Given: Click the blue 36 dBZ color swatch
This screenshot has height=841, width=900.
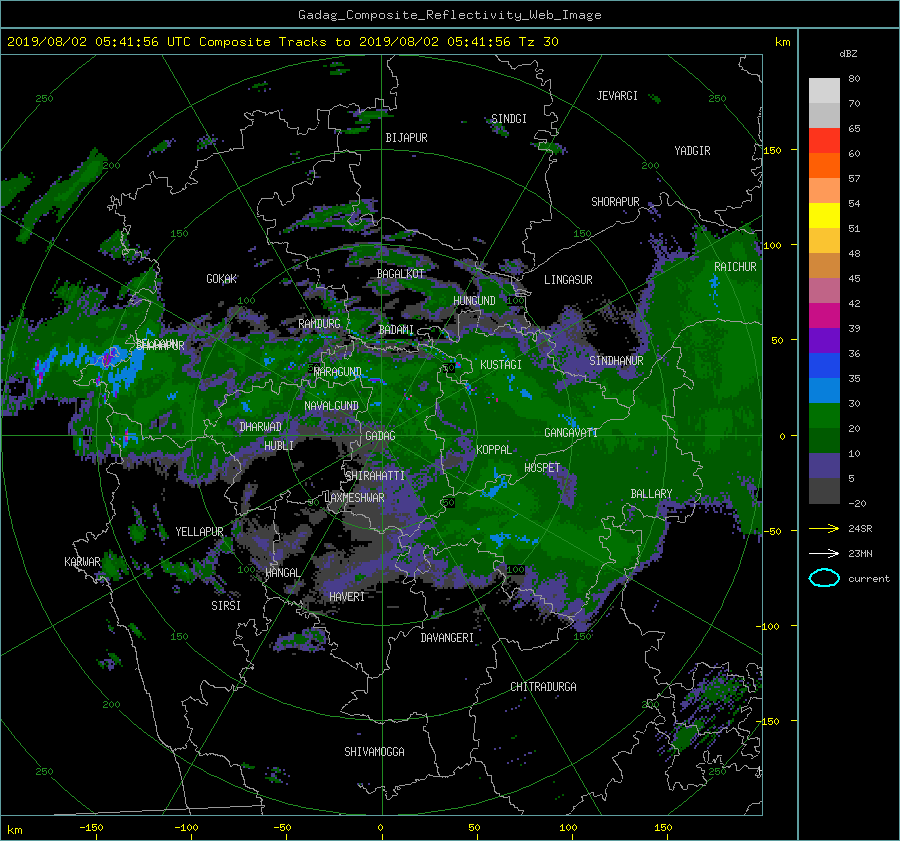Looking at the screenshot, I should pos(824,366).
